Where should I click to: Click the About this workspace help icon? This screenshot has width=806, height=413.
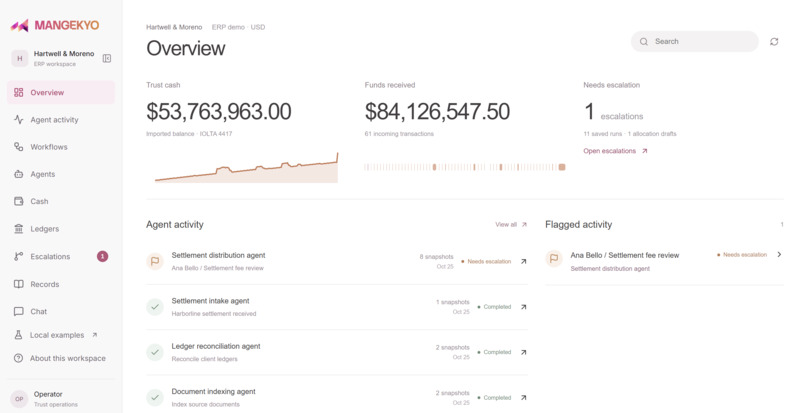point(19,358)
